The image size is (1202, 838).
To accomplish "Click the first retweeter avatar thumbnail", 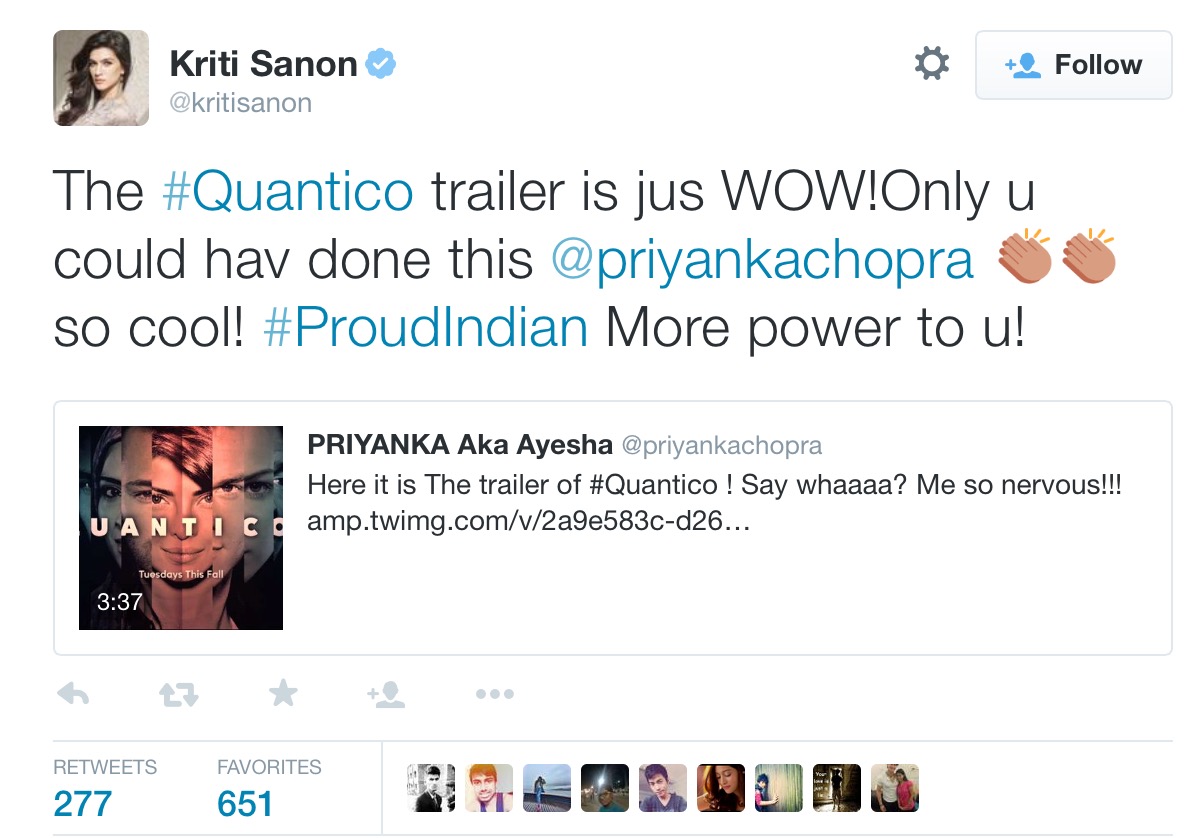I will click(x=431, y=788).
